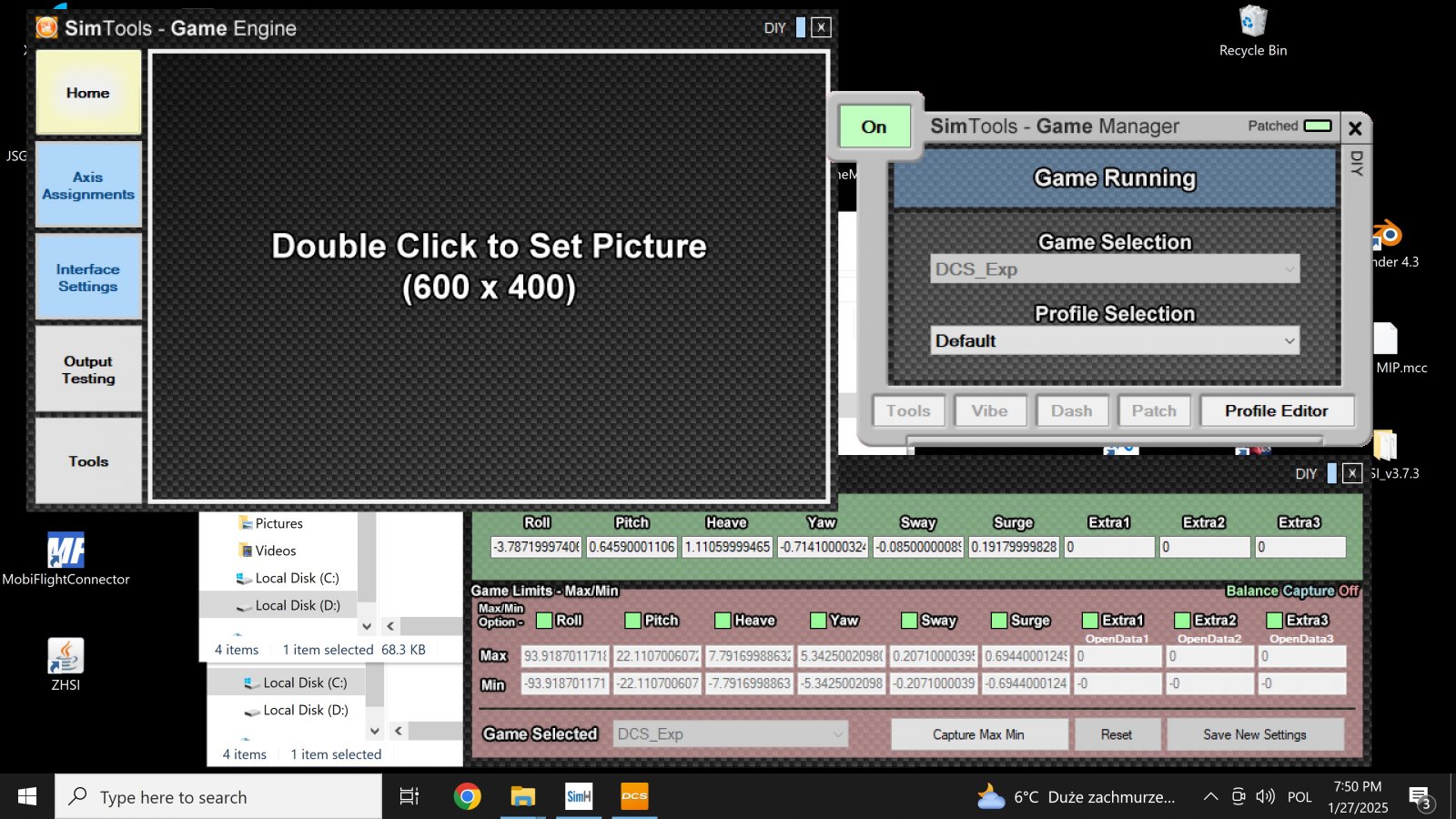
Task: Click Capture Max Min button
Action: coord(979,734)
